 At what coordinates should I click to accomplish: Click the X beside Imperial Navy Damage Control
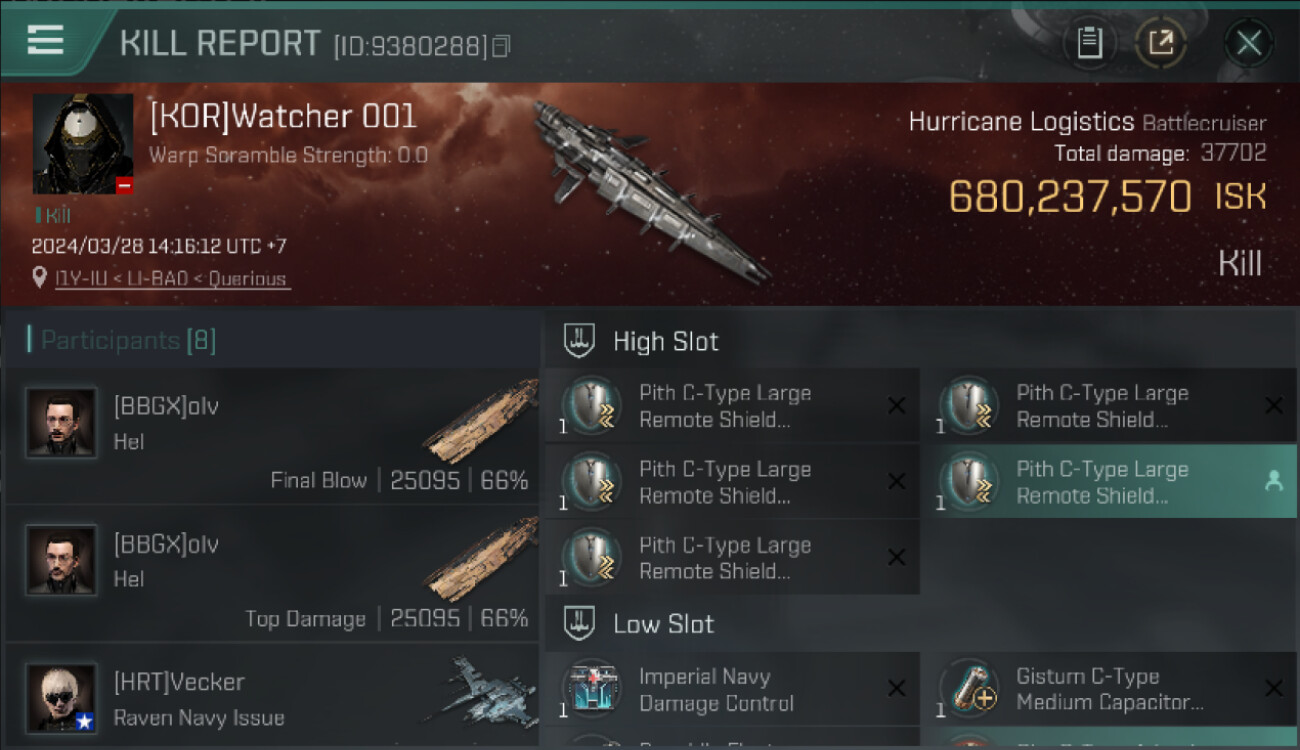coord(896,688)
